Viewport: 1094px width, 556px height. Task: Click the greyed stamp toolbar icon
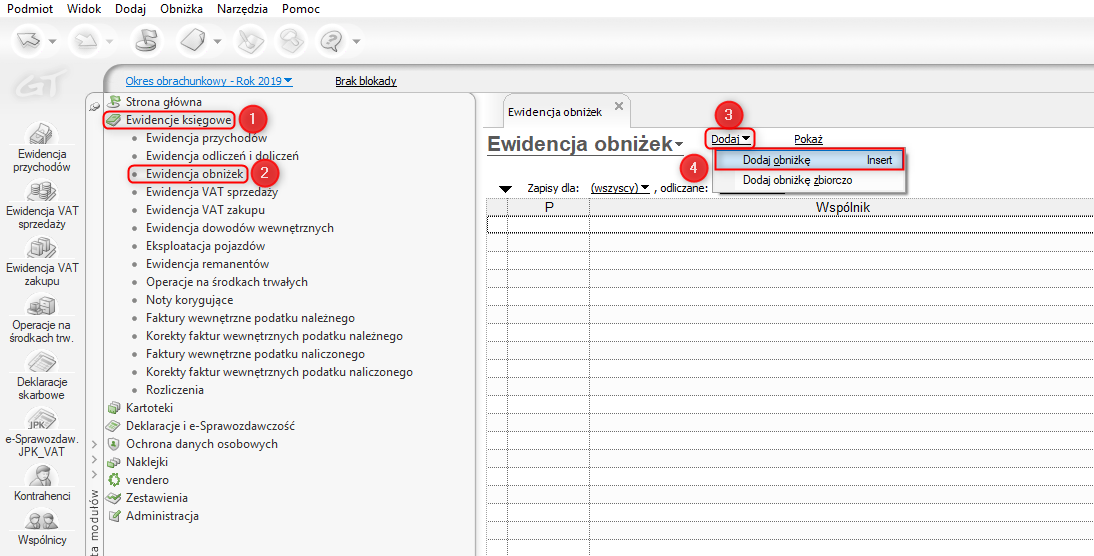click(x=290, y=41)
